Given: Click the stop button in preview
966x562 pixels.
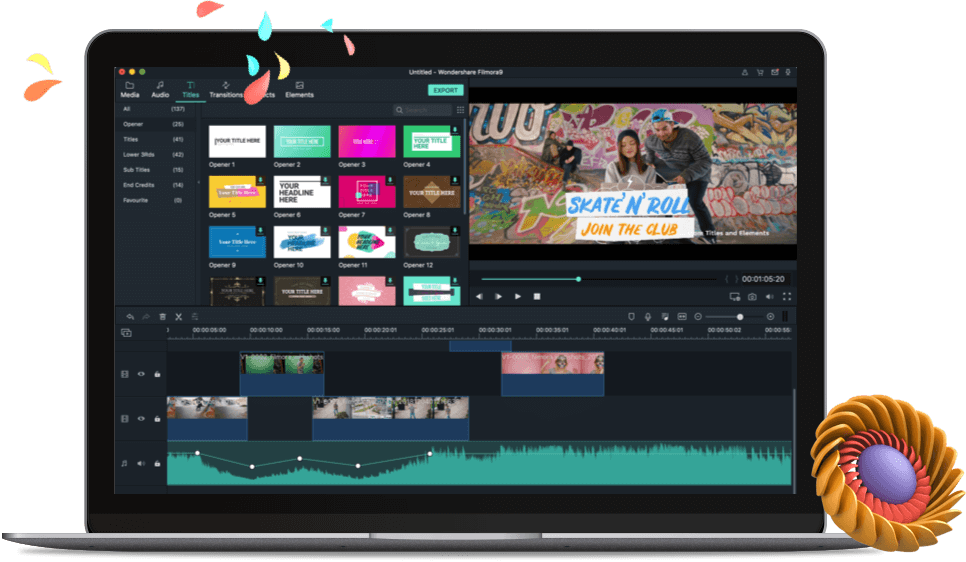Looking at the screenshot, I should click(537, 296).
